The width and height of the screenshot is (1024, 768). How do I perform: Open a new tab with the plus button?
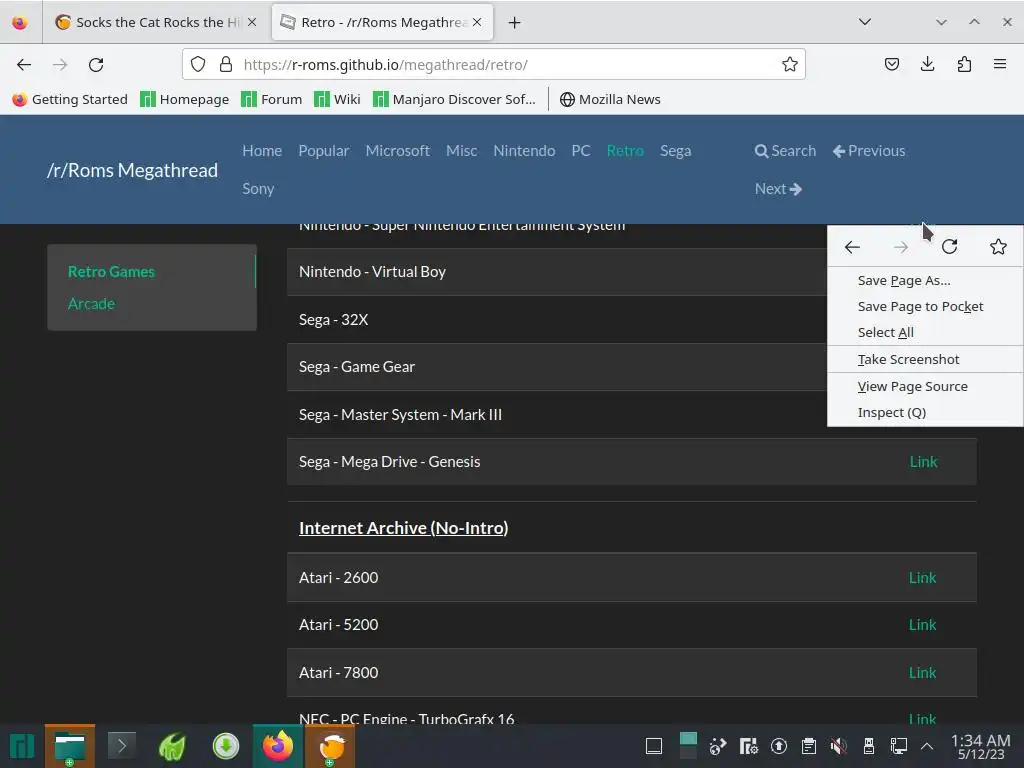tap(515, 23)
